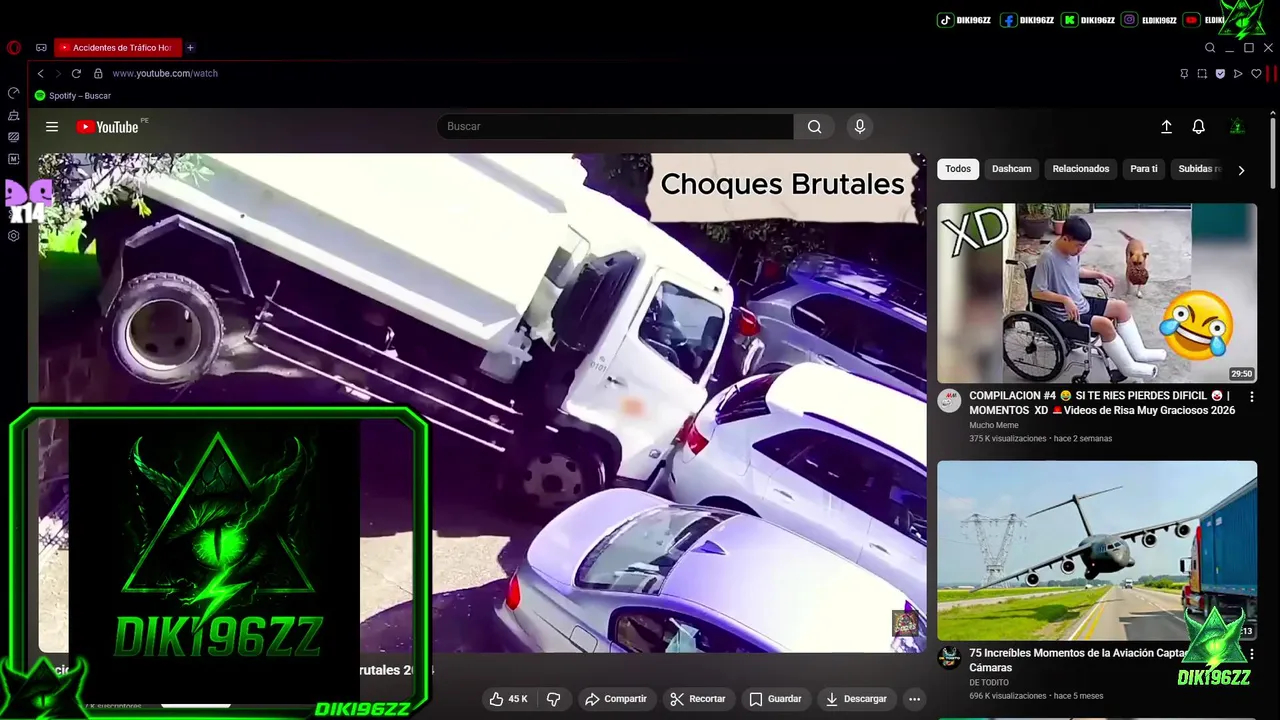Viewport: 1280px width, 720px height.
Task: Select the Dashcam filter chip
Action: pos(1011,169)
